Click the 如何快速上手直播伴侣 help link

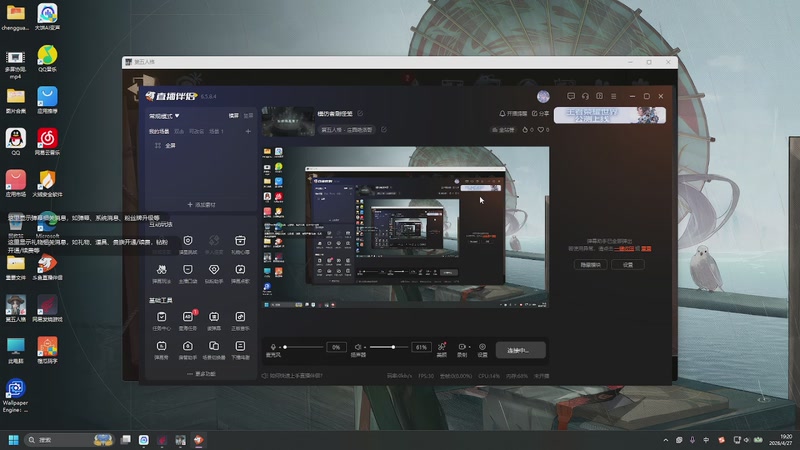pyautogui.click(x=292, y=376)
